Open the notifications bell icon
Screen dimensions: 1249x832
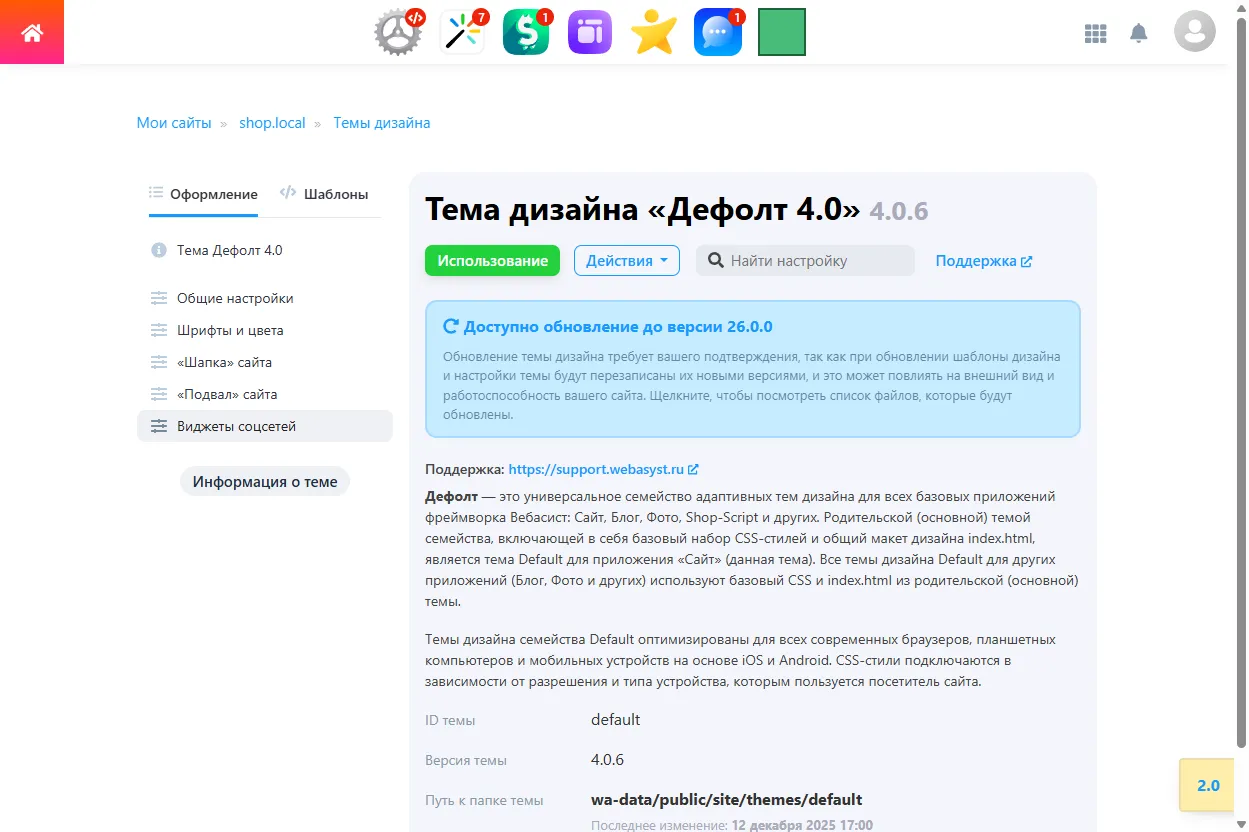pyautogui.click(x=1138, y=33)
